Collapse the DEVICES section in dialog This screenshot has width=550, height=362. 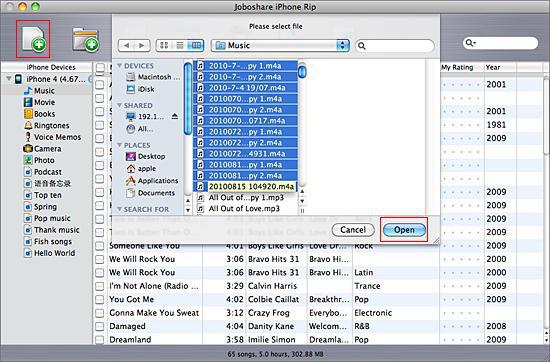point(119,66)
